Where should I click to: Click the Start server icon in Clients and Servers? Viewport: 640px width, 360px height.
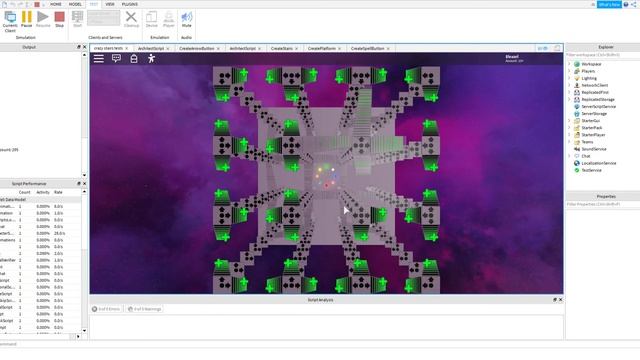[77, 17]
